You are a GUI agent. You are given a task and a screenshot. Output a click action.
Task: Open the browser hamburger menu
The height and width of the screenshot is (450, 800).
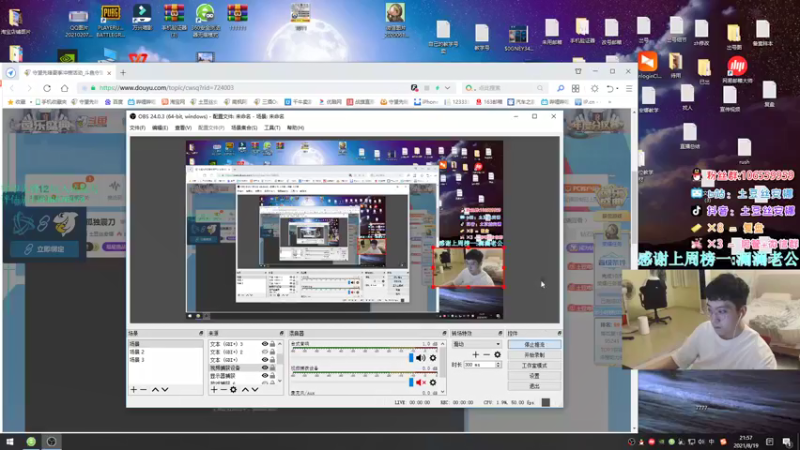pos(629,88)
